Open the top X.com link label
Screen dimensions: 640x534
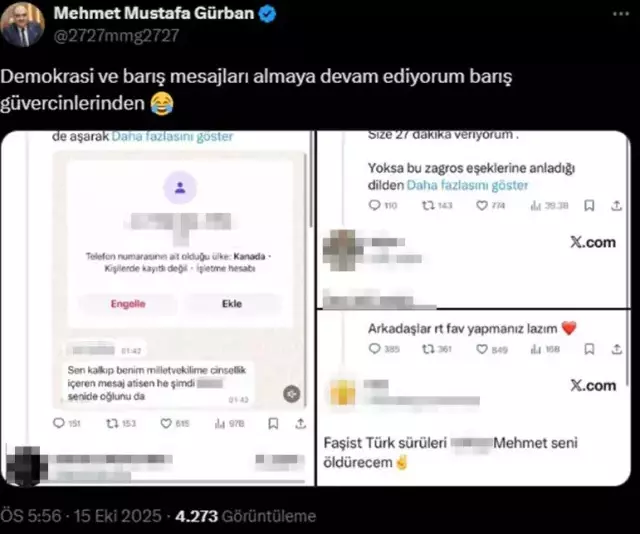coord(593,243)
